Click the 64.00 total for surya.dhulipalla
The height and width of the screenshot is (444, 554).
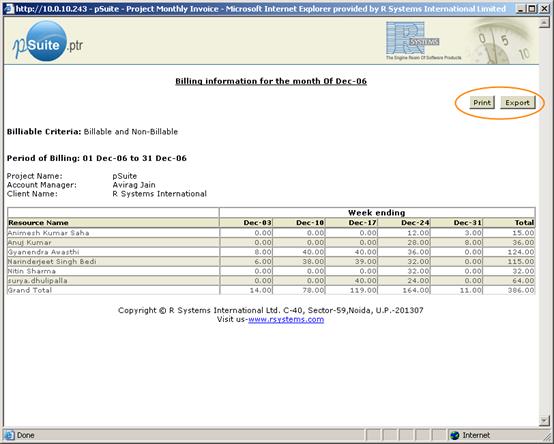523,281
